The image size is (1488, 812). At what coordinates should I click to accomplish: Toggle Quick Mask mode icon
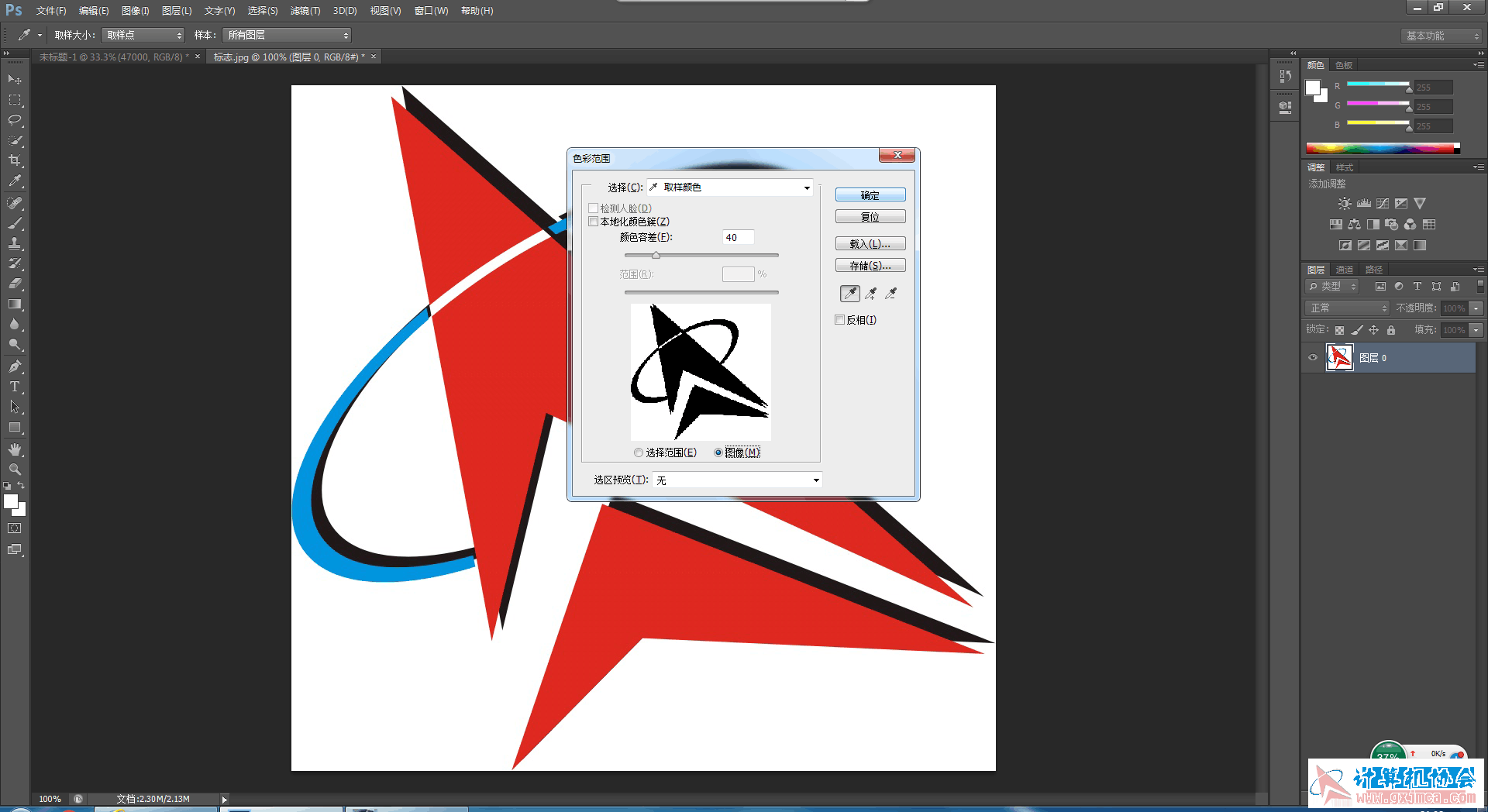click(14, 528)
